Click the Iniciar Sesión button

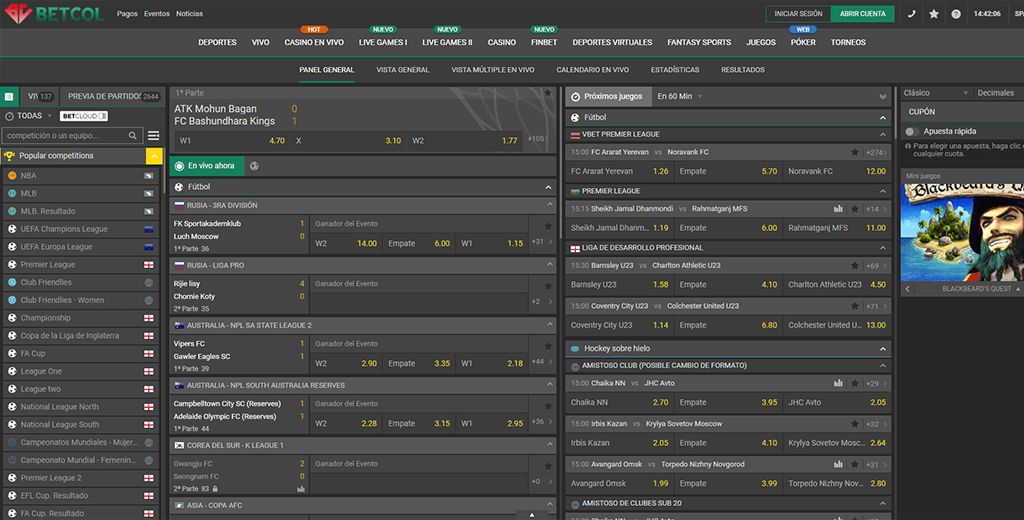coord(798,14)
